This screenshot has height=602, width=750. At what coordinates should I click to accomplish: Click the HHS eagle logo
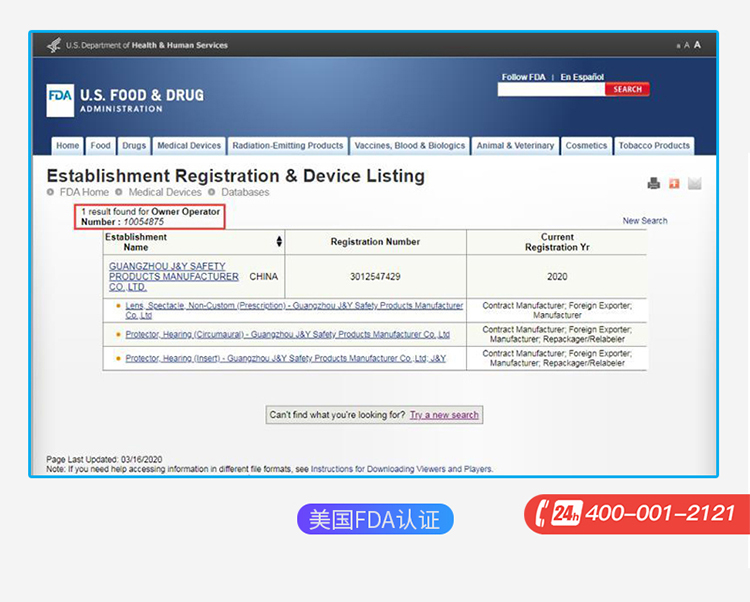[54, 45]
